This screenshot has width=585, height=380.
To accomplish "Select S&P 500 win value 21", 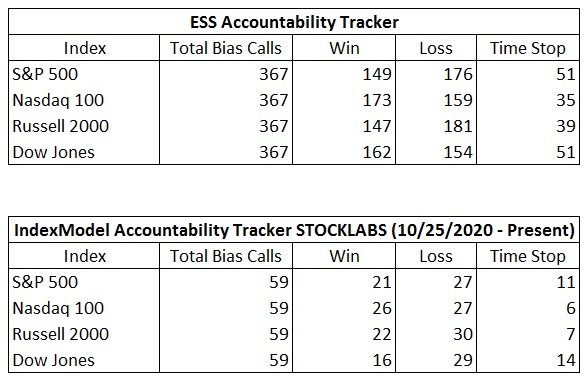I will (382, 282).
